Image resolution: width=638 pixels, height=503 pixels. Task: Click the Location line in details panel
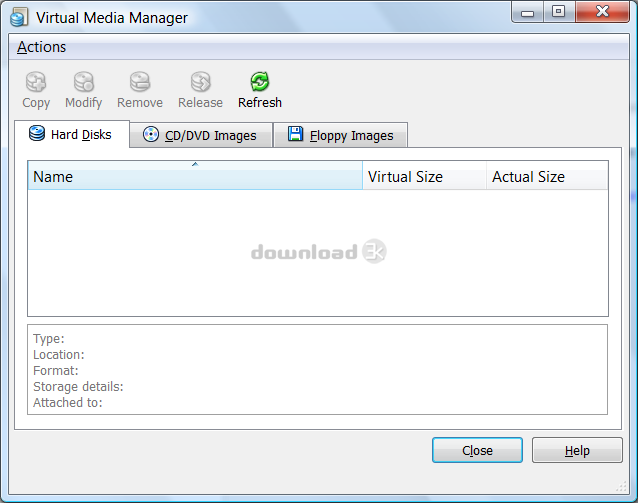click(x=59, y=354)
